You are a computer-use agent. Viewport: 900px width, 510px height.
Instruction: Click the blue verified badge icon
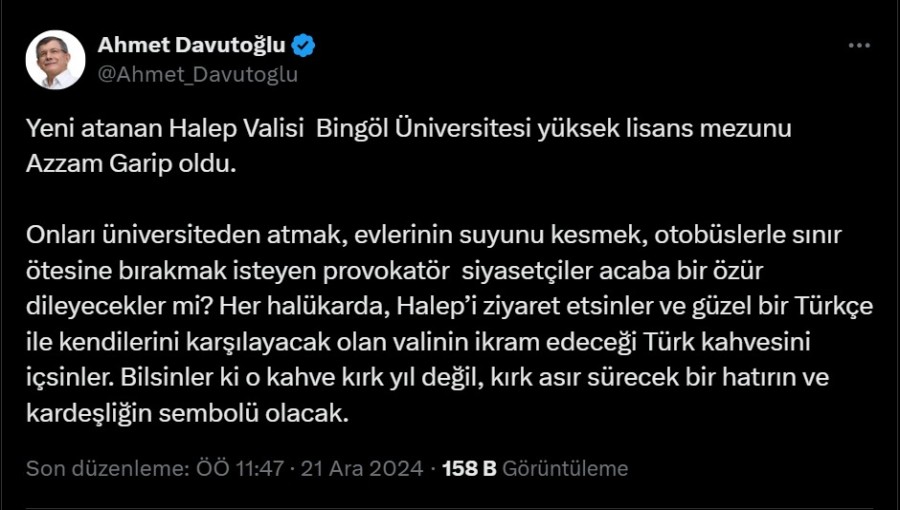pyautogui.click(x=305, y=45)
